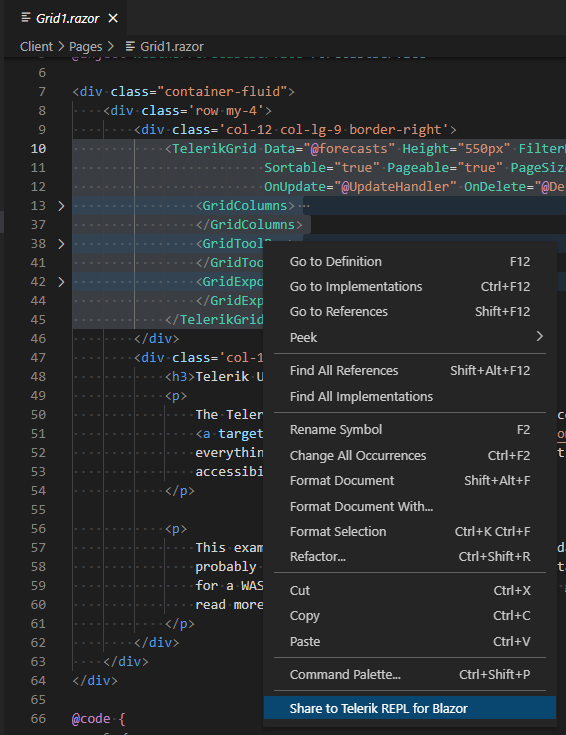Click the <h3> tag on line 48
566x735 pixels.
pos(180,376)
